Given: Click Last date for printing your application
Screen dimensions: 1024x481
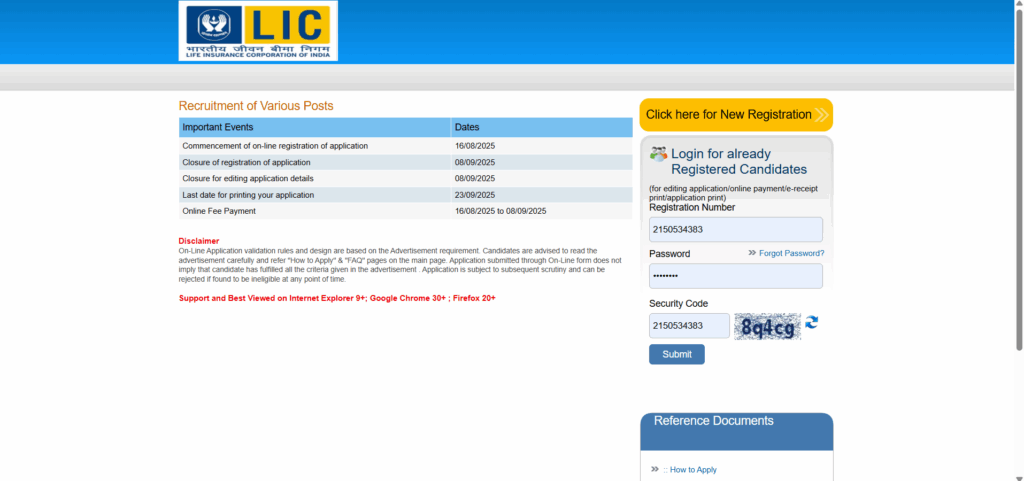Looking at the screenshot, I should click(248, 195).
